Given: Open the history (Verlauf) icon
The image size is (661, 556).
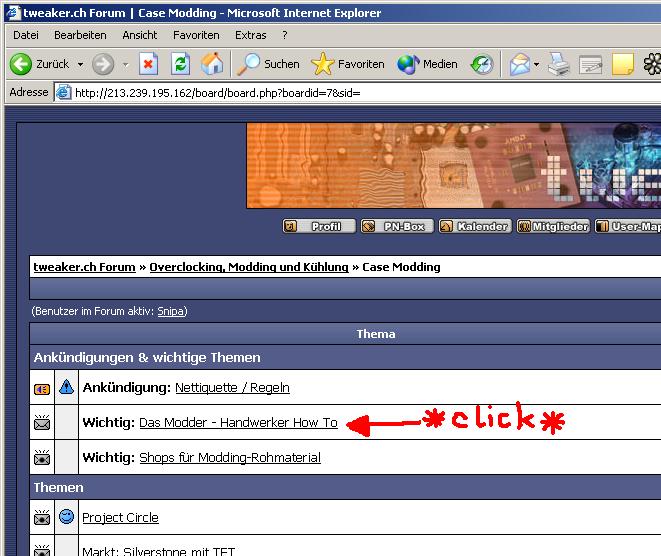Looking at the screenshot, I should click(482, 64).
